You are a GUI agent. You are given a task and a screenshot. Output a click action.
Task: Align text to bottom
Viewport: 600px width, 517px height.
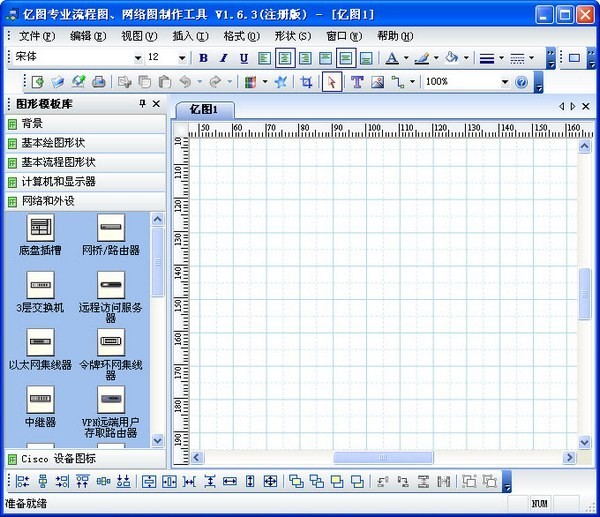[x=366, y=58]
